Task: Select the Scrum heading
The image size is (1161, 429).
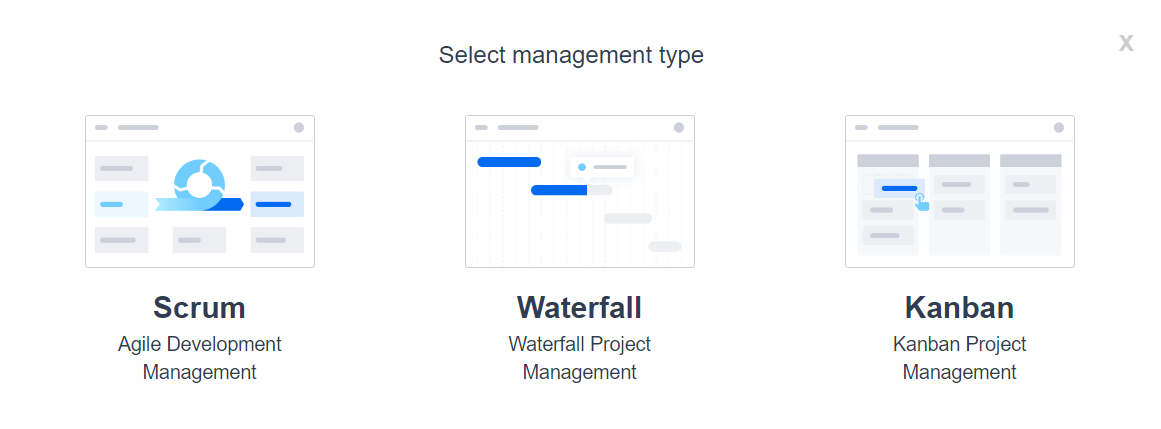Action: click(x=199, y=307)
